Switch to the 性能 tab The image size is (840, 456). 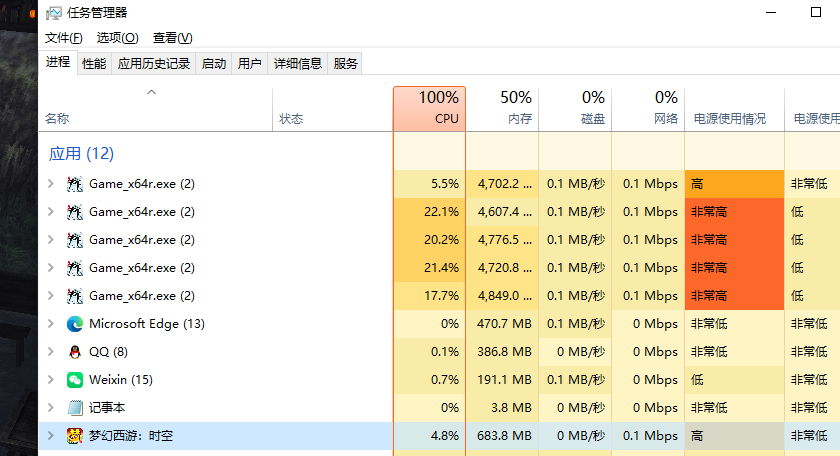(94, 63)
